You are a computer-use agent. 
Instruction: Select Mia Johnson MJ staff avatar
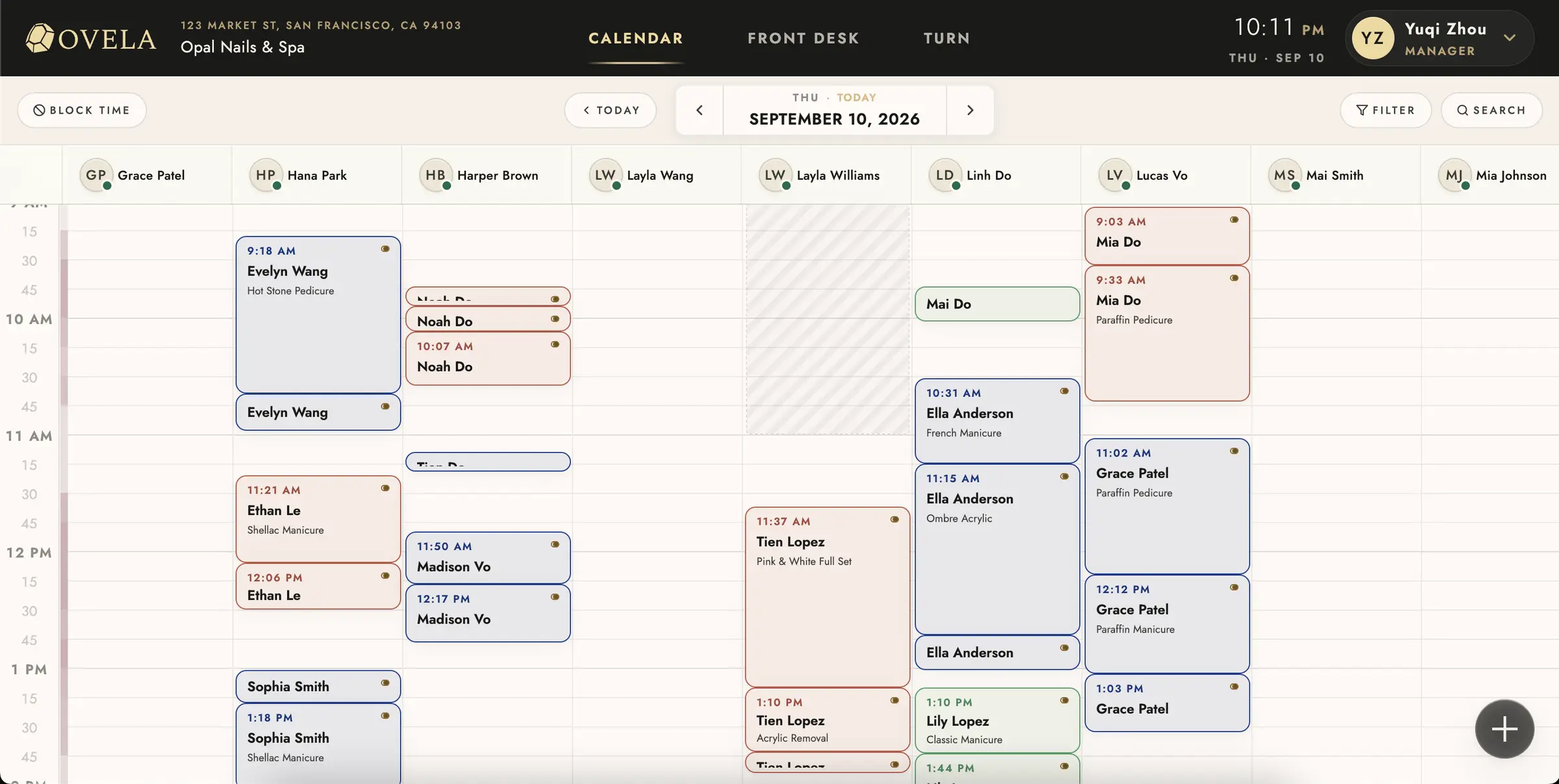point(1454,175)
